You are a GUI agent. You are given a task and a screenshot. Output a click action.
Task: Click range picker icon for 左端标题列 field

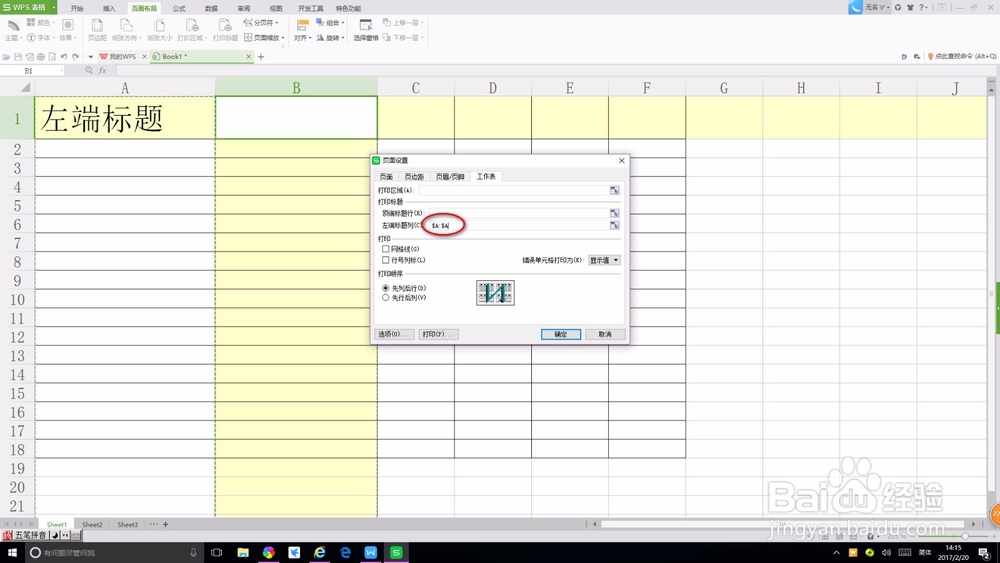coord(614,225)
